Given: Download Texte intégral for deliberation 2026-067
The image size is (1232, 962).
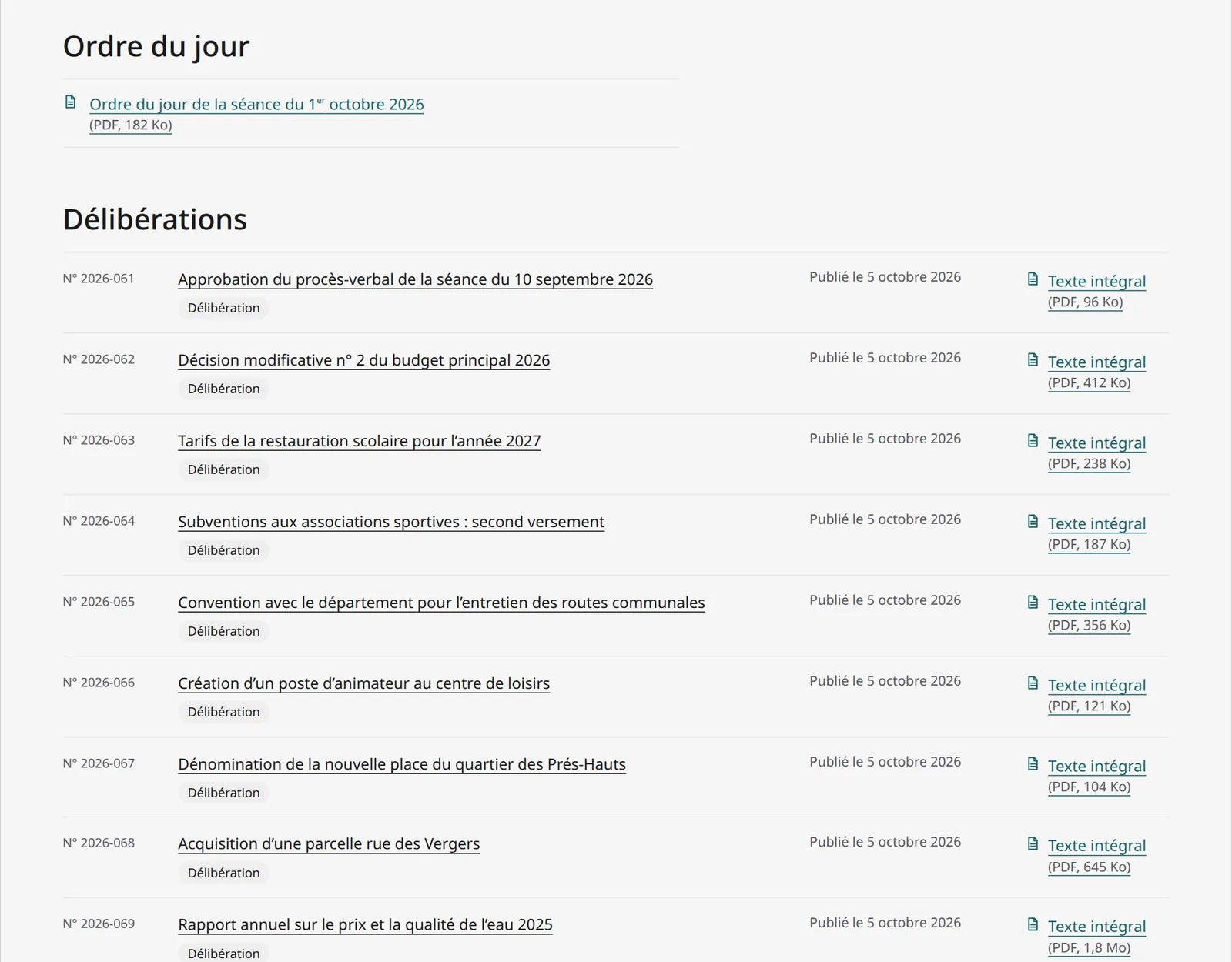Looking at the screenshot, I should coord(1096,766).
